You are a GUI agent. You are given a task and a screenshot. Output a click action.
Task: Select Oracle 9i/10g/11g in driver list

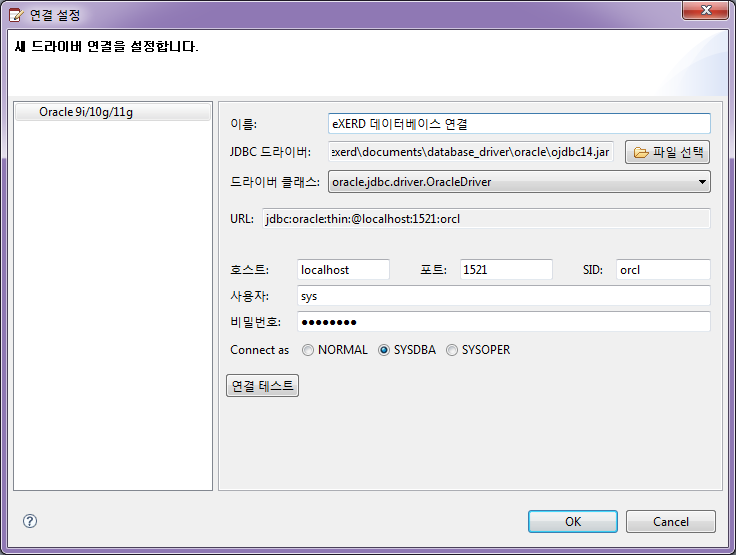click(113, 112)
